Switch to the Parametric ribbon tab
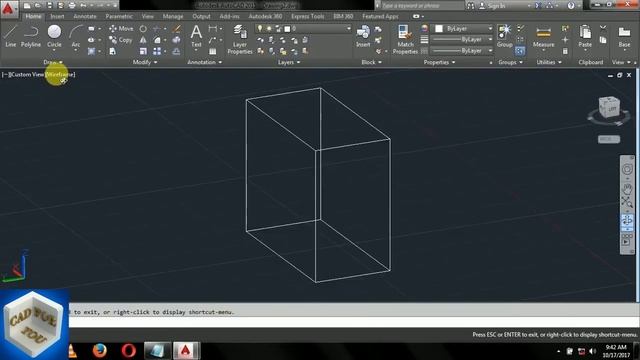The height and width of the screenshot is (360, 640). coord(119,16)
